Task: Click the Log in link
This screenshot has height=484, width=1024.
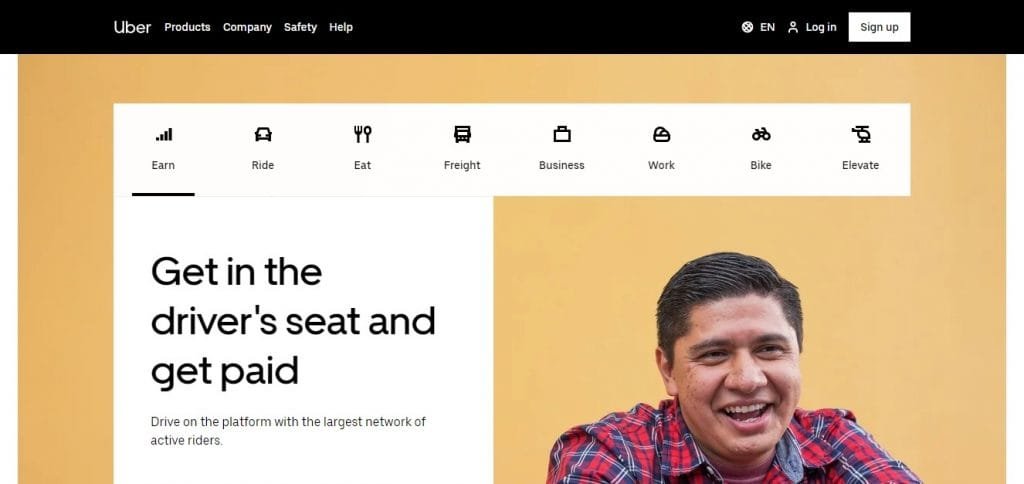Action: [821, 27]
